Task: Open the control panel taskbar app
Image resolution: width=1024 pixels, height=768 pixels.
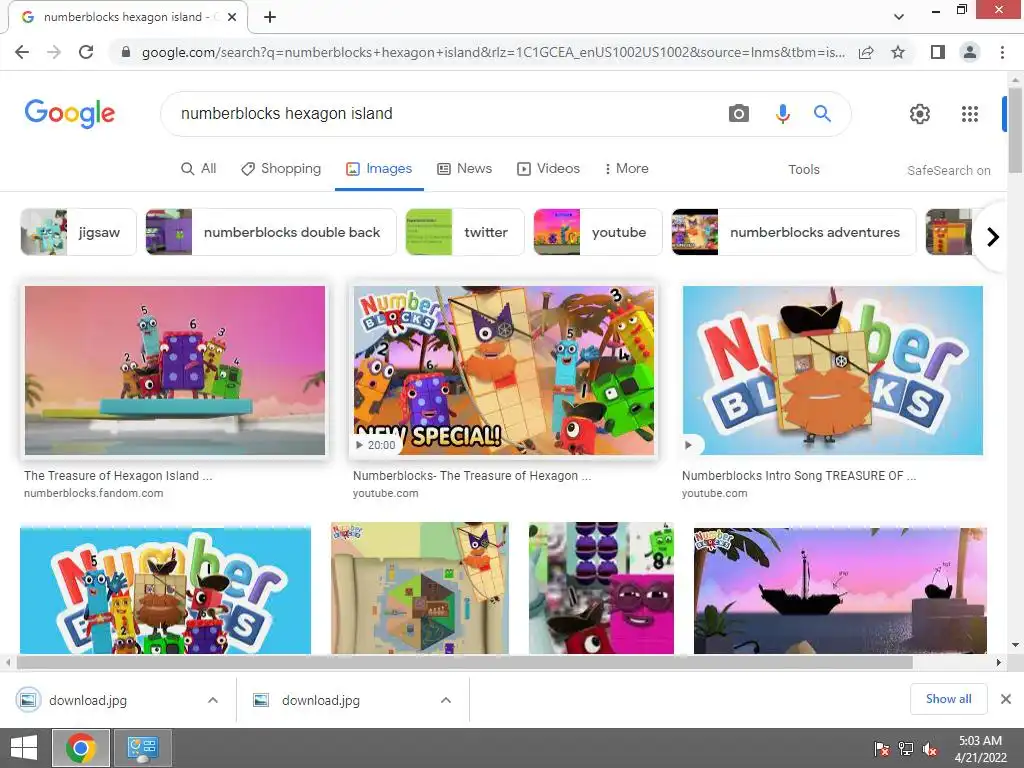Action: pyautogui.click(x=143, y=748)
